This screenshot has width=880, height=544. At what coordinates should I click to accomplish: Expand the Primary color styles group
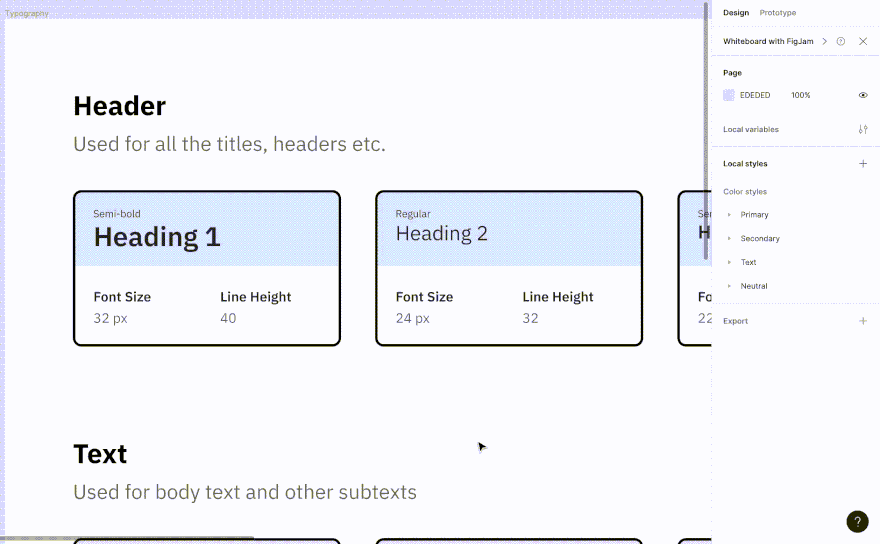[x=729, y=215]
